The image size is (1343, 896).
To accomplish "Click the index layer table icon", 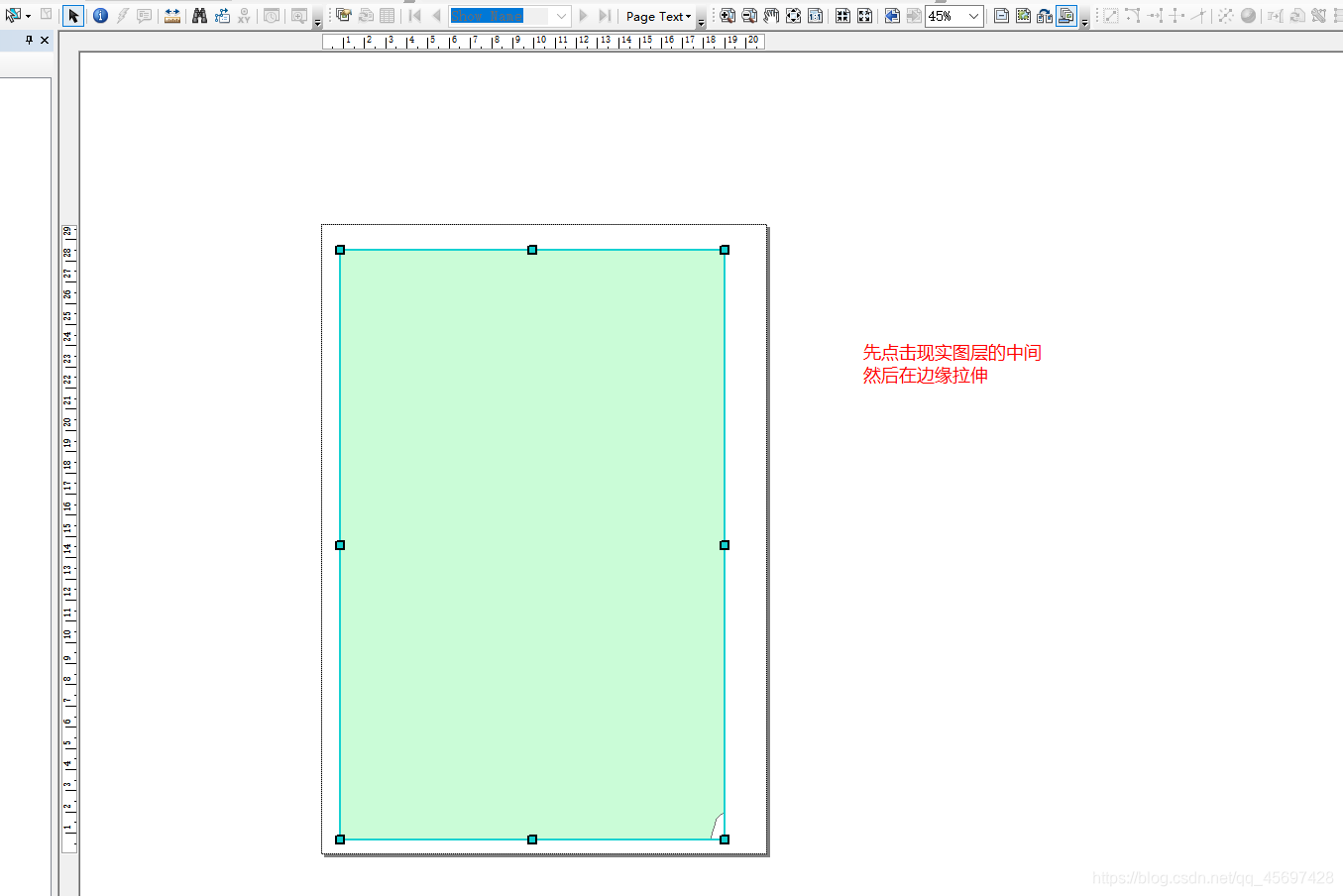I will 388,15.
